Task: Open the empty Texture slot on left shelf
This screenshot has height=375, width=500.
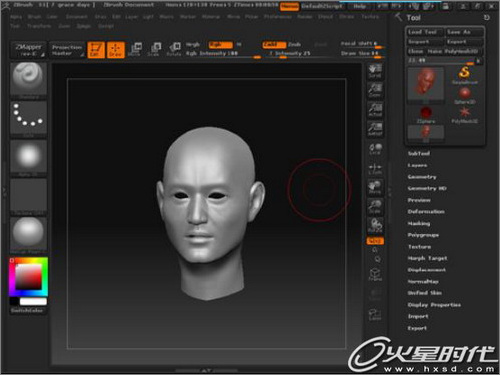Action: click(28, 197)
